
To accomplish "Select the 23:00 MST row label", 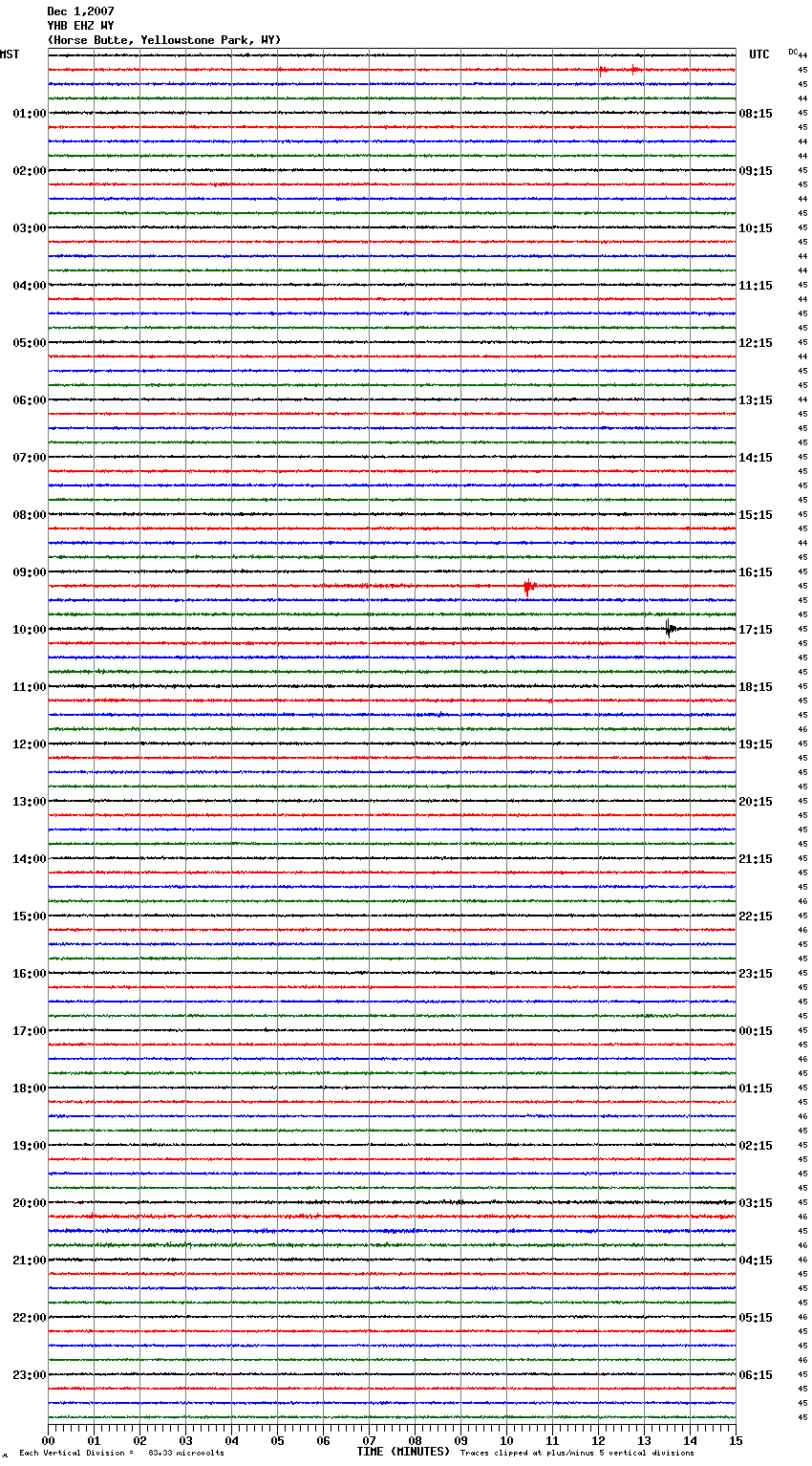I will click(x=30, y=1375).
